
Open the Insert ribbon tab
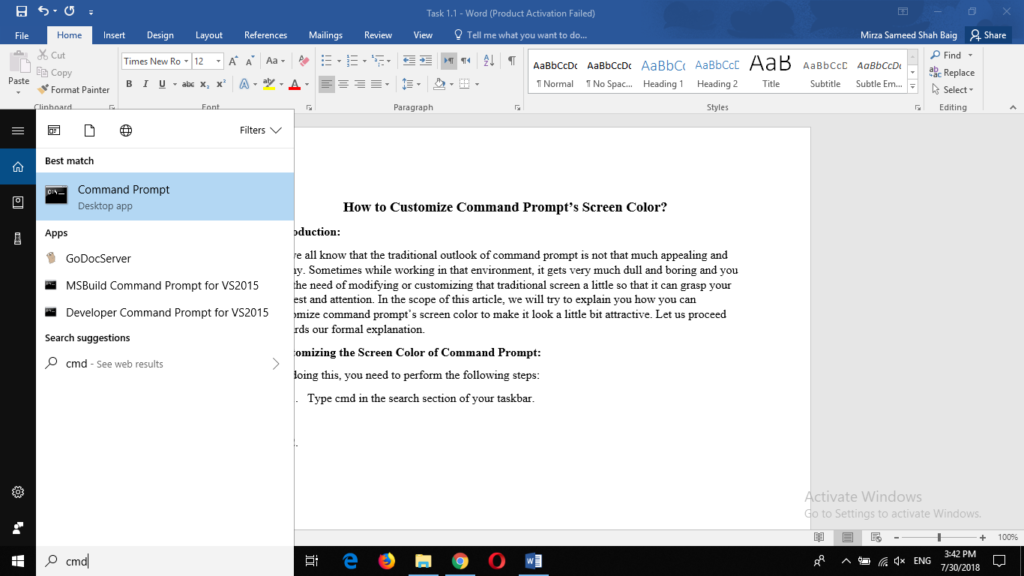114,35
